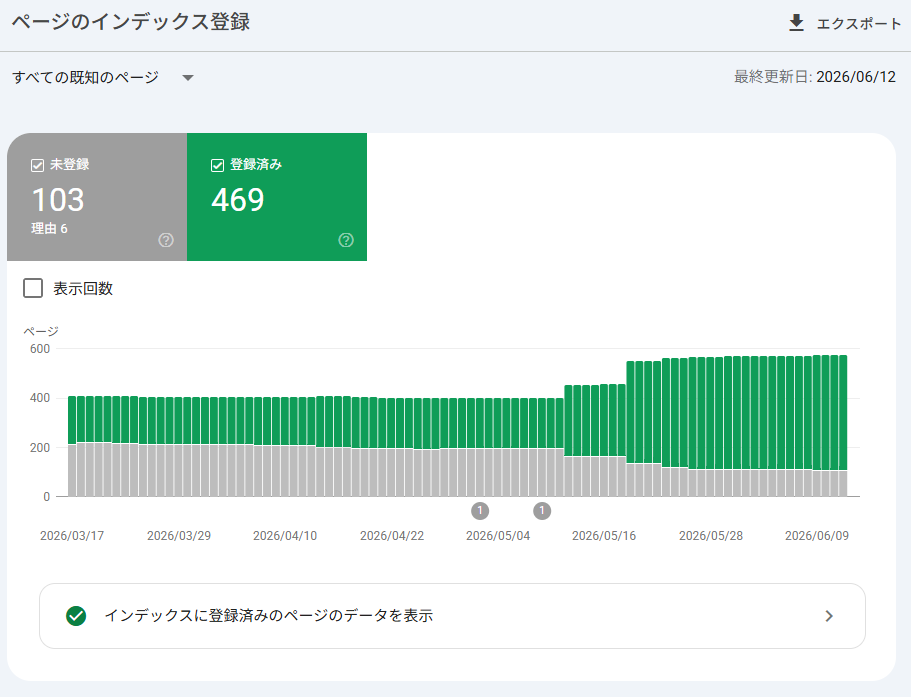Open help icon on 登録済み card
Screen dimensions: 911x697
pyautogui.click(x=346, y=240)
